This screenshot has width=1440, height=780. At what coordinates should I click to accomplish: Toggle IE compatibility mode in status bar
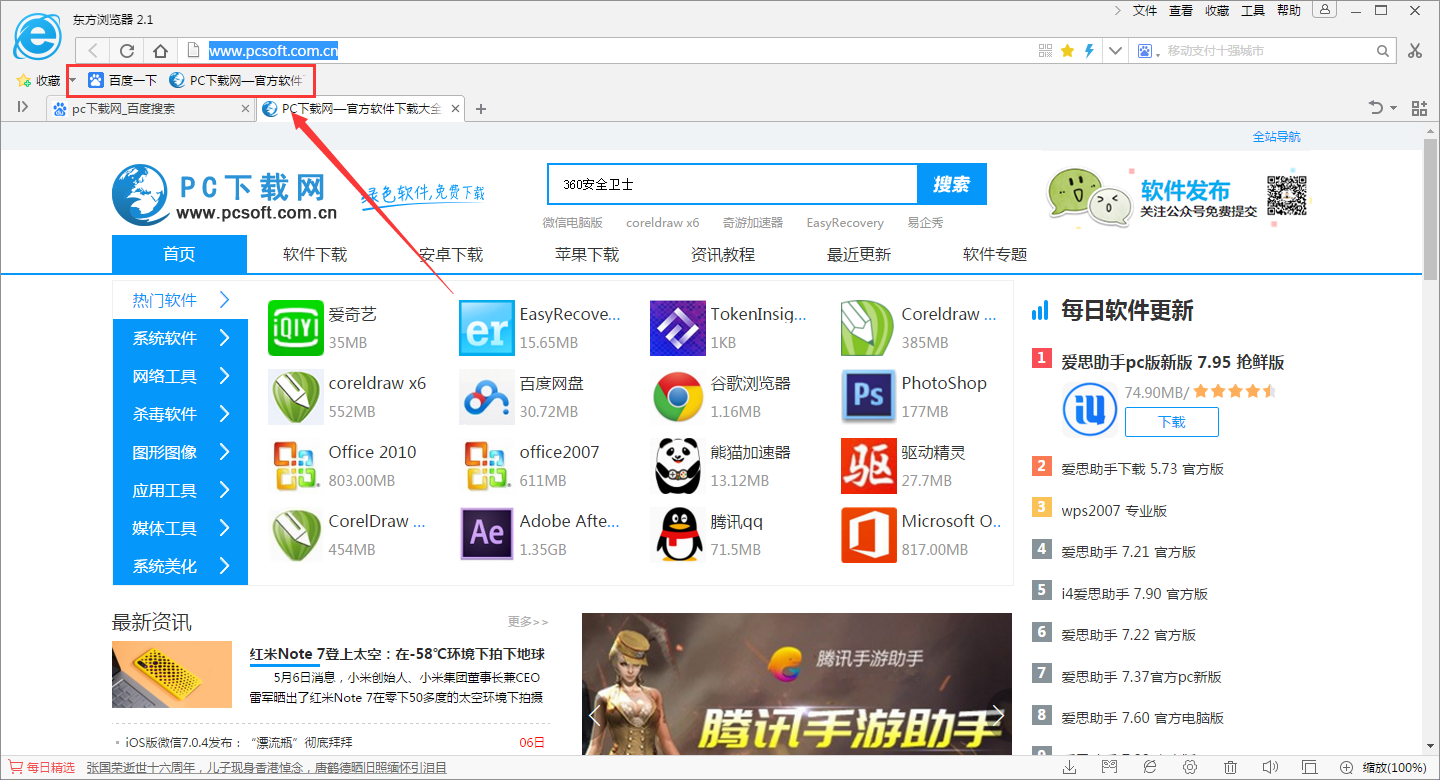(1150, 767)
